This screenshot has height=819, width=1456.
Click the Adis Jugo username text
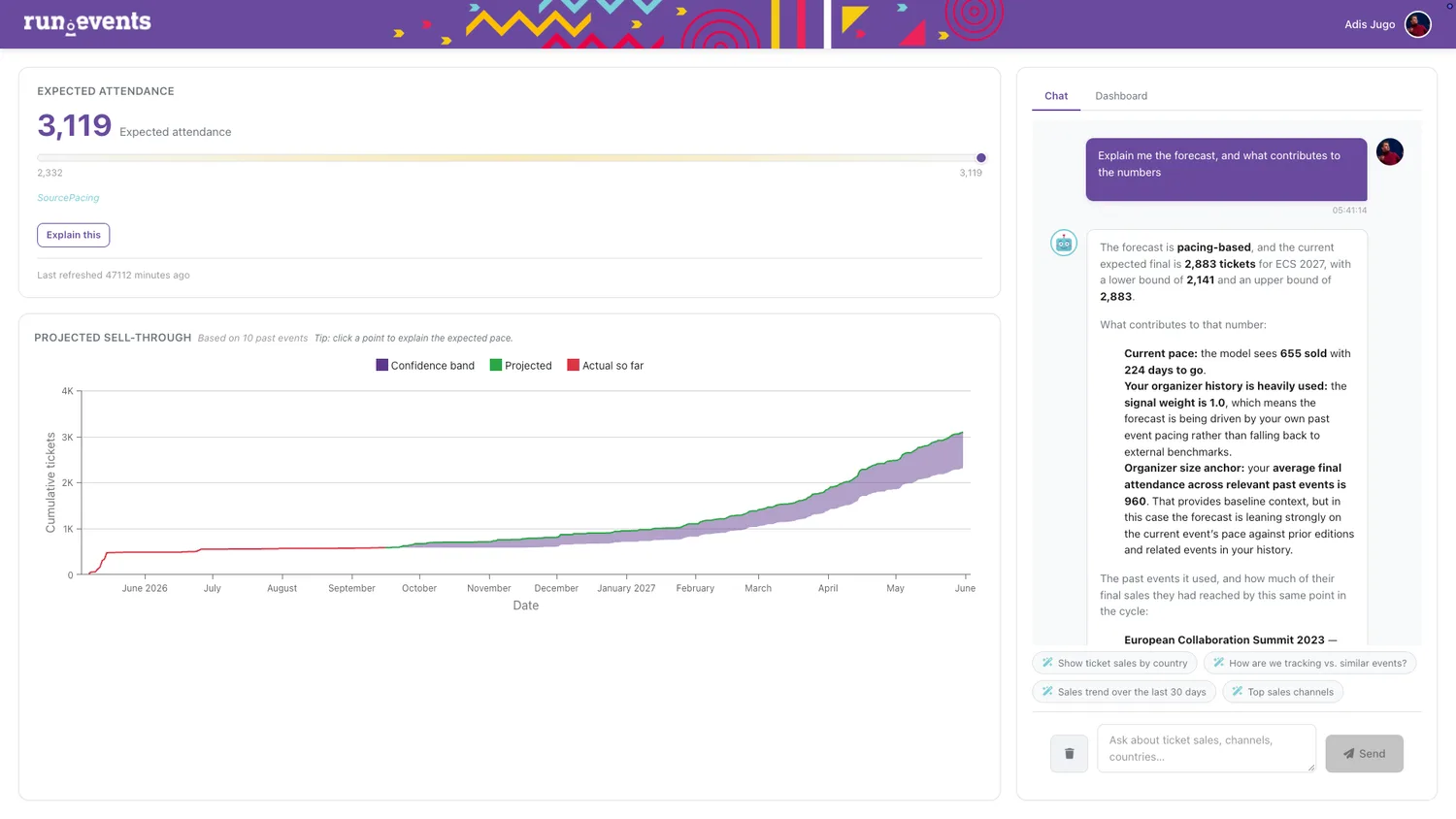pyautogui.click(x=1370, y=24)
